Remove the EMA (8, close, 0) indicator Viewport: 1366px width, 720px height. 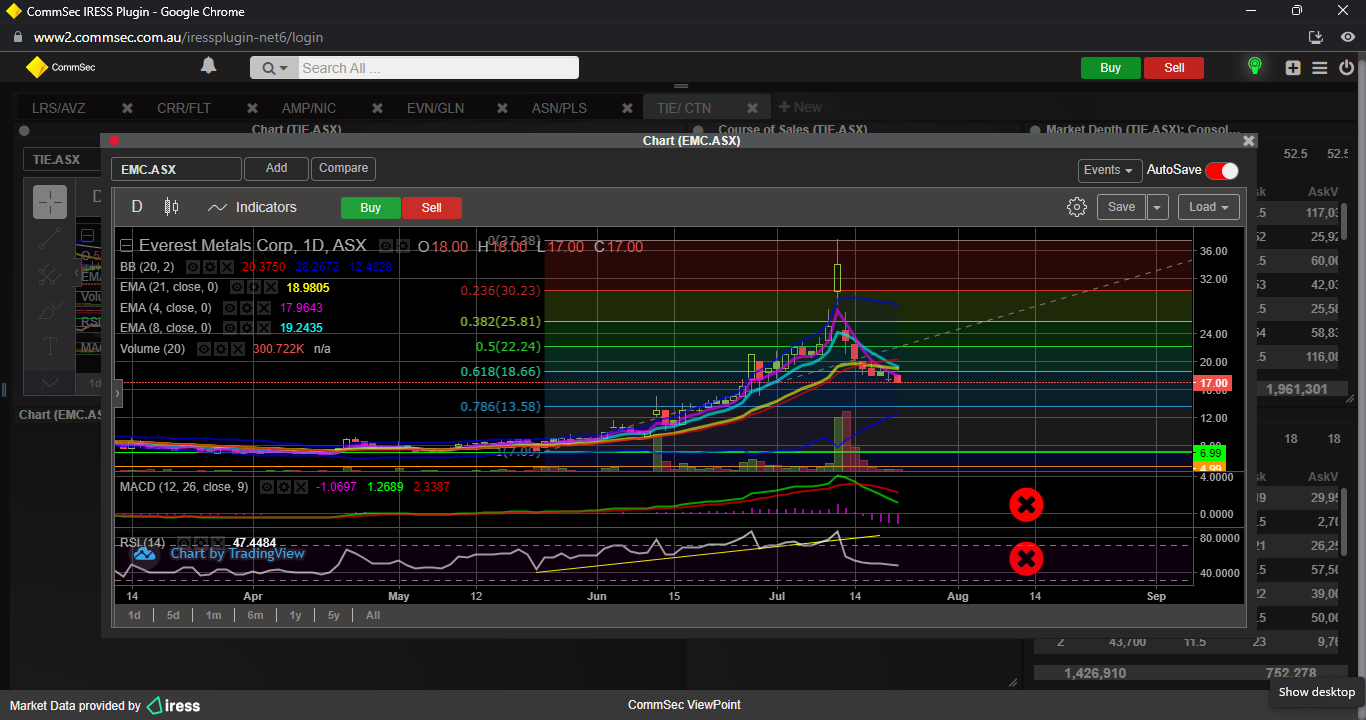click(x=262, y=328)
